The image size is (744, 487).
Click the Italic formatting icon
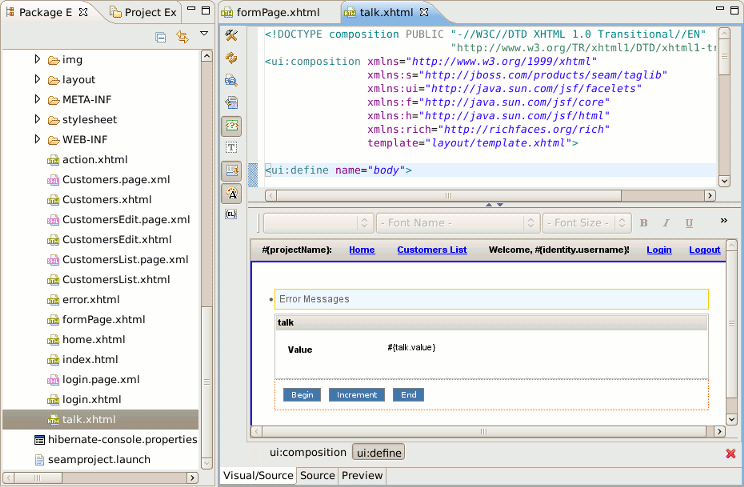click(666, 223)
